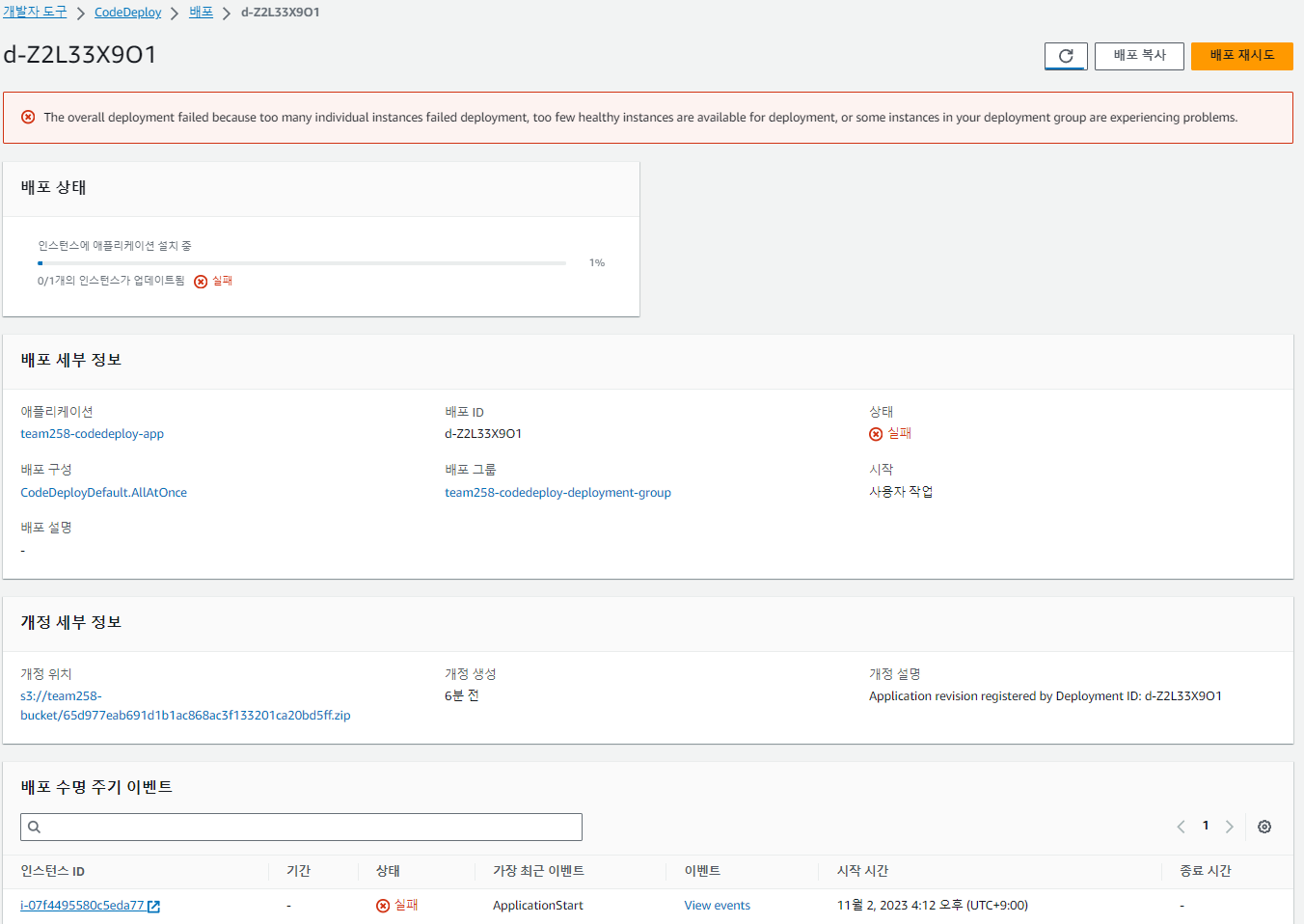
Task: Click the failed status icon under 상태
Action: coord(876,434)
